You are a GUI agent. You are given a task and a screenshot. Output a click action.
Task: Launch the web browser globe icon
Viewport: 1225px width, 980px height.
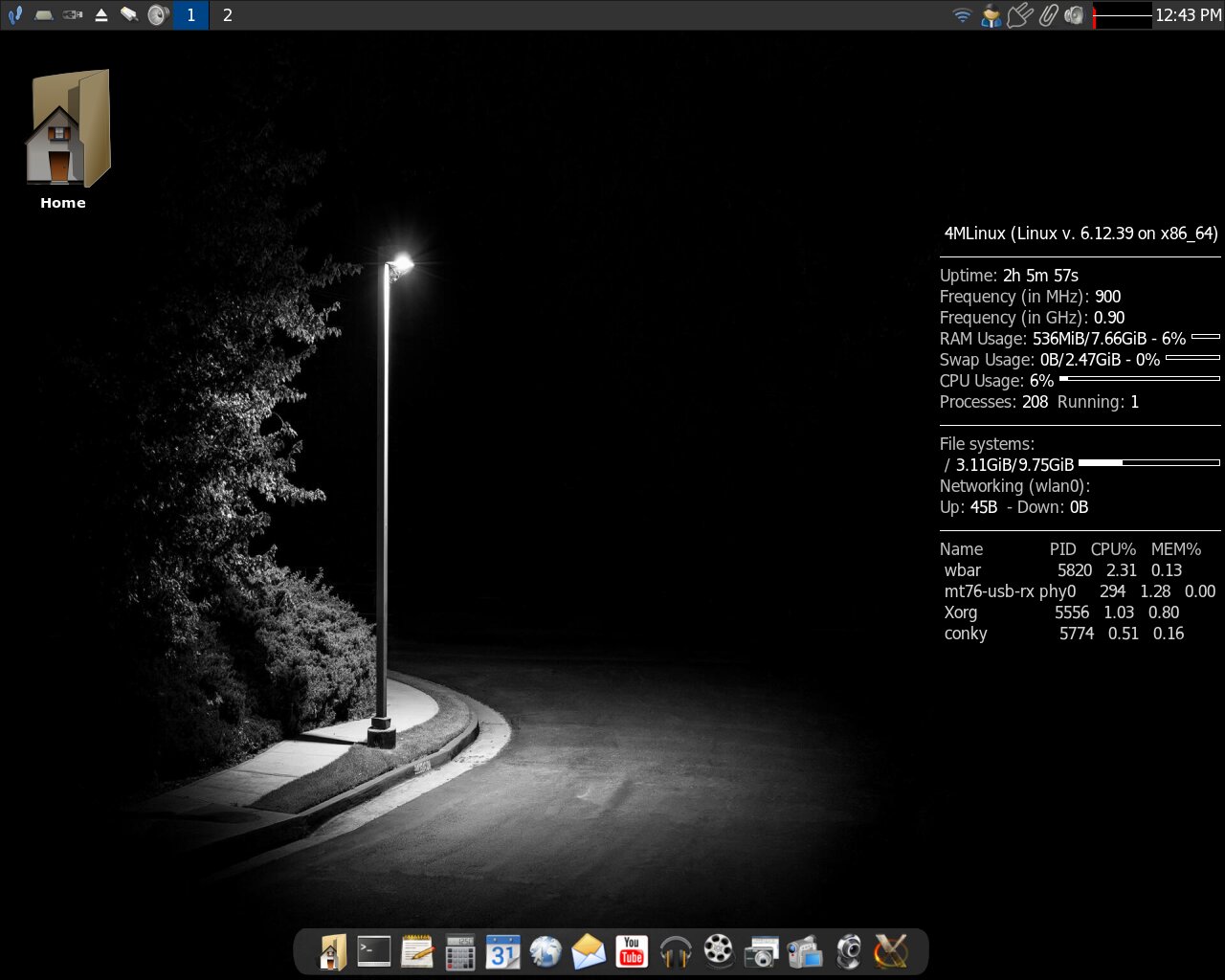pyautogui.click(x=546, y=951)
